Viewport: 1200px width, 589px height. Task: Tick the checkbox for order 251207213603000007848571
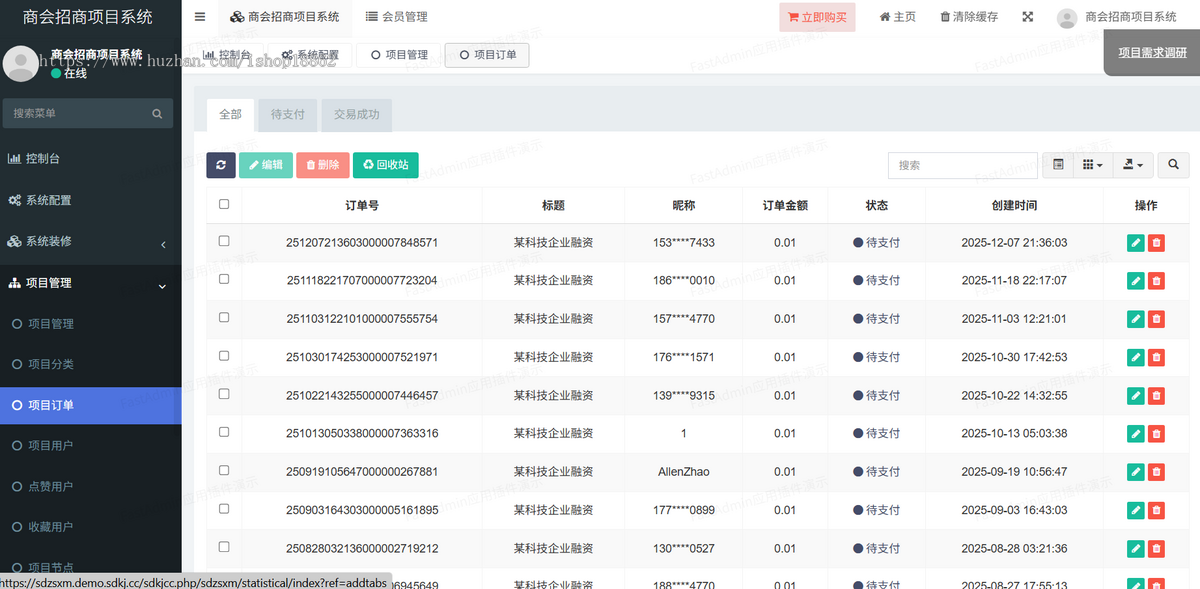224,242
